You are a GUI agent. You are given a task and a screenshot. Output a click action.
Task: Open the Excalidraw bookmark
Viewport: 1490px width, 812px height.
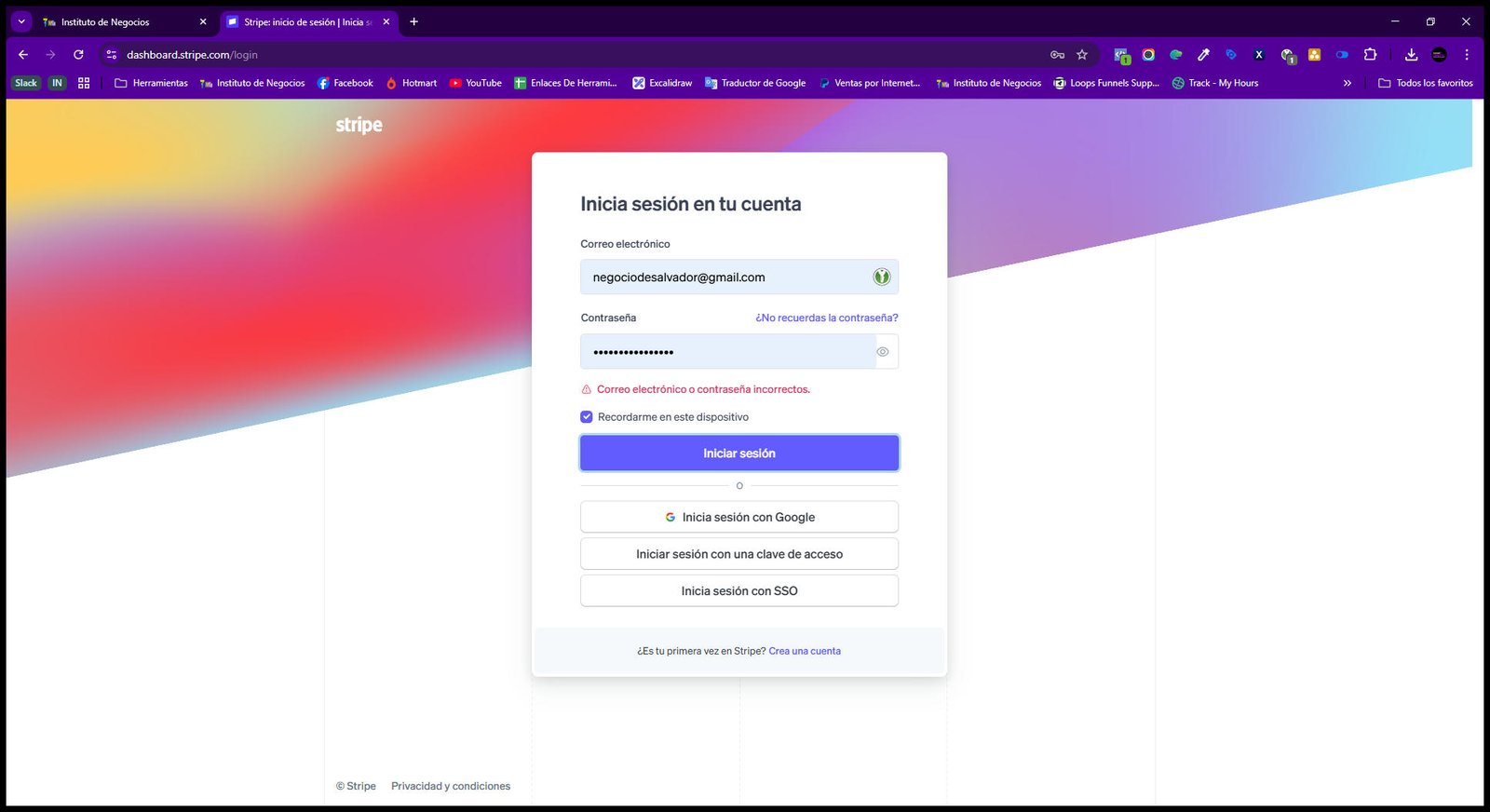click(x=662, y=83)
